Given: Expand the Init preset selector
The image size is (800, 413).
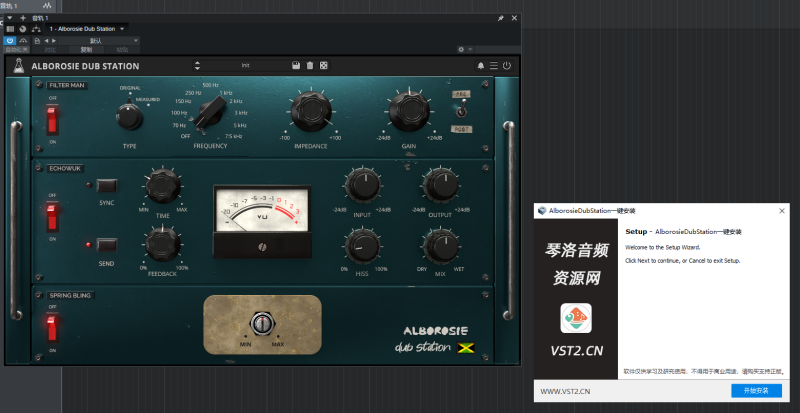Looking at the screenshot, I should [245, 66].
